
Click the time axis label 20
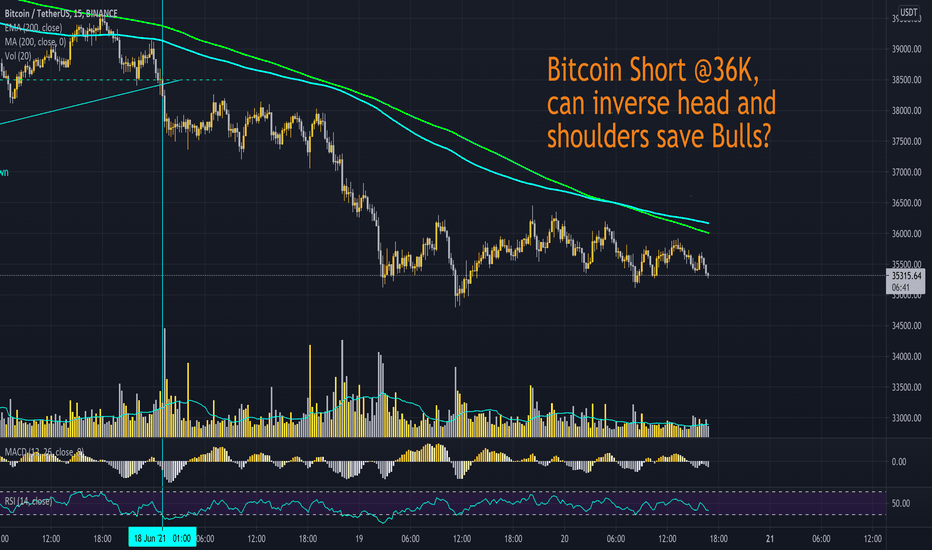click(x=564, y=539)
